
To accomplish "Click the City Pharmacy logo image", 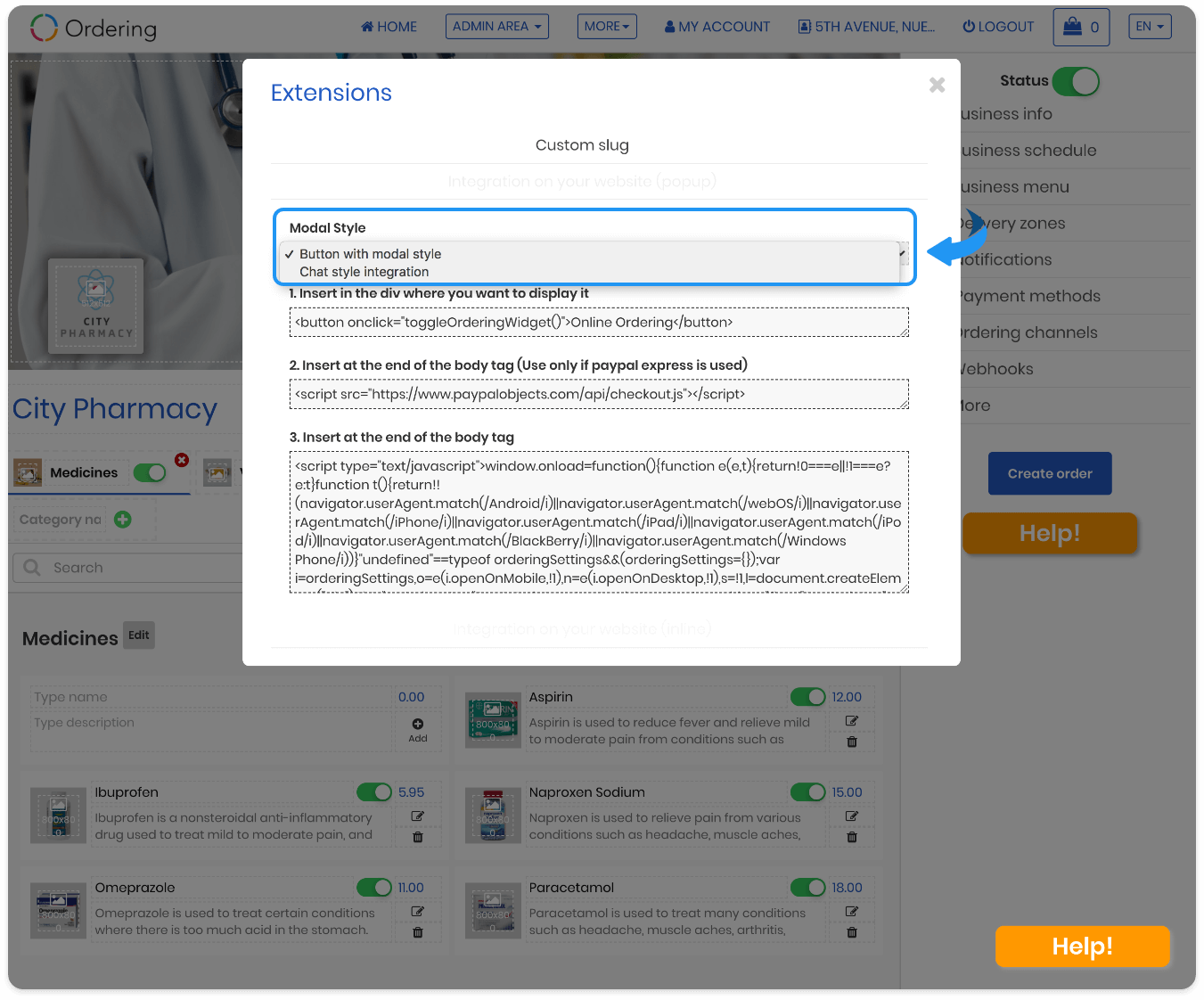I will [96, 307].
